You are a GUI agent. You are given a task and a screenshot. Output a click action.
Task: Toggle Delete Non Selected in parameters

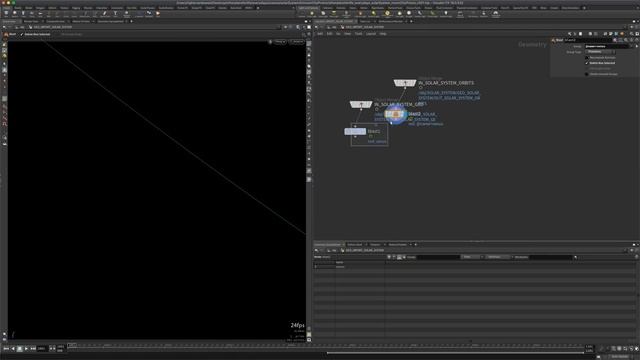[587, 63]
